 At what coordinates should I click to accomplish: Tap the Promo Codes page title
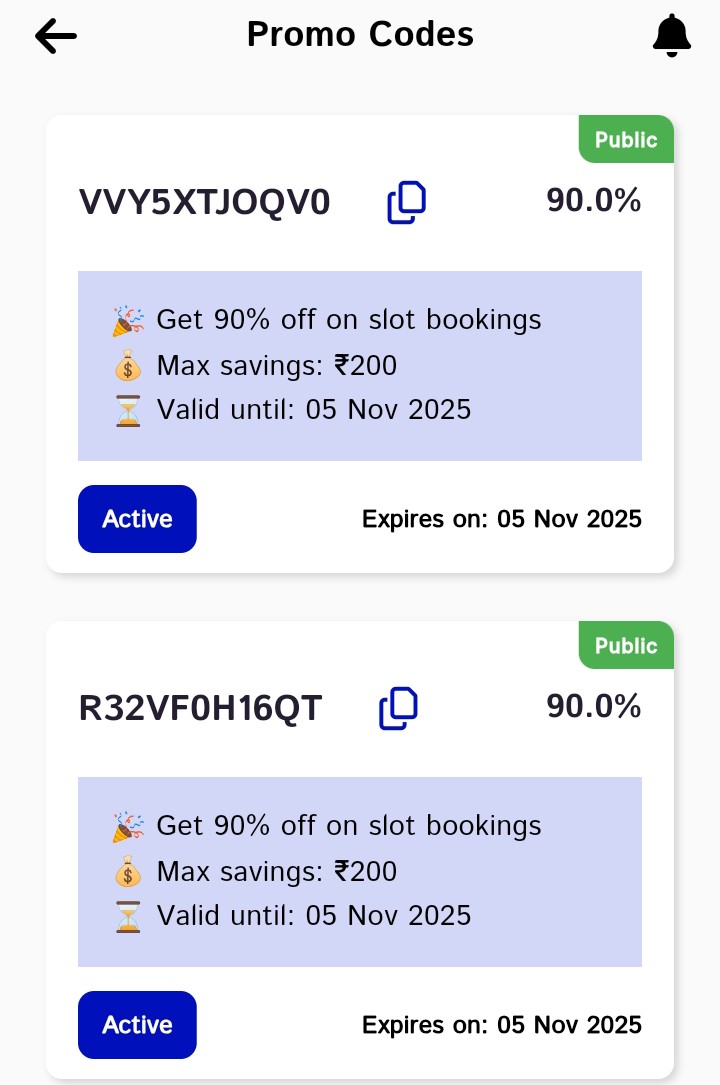360,35
